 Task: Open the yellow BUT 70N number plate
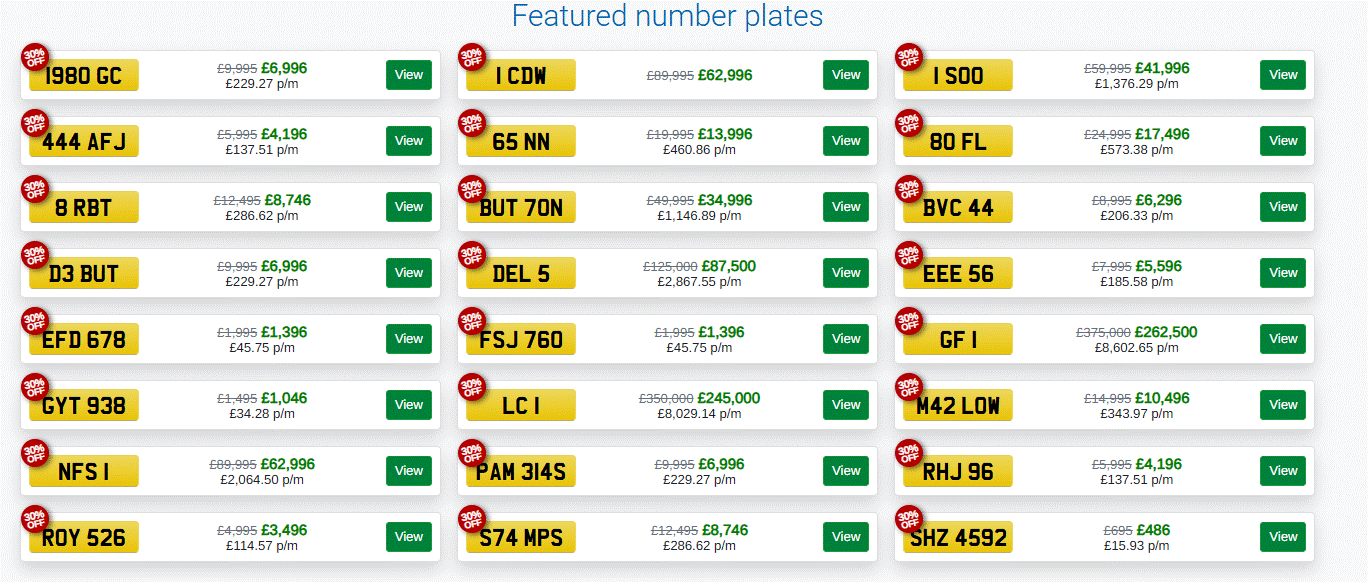(521, 207)
